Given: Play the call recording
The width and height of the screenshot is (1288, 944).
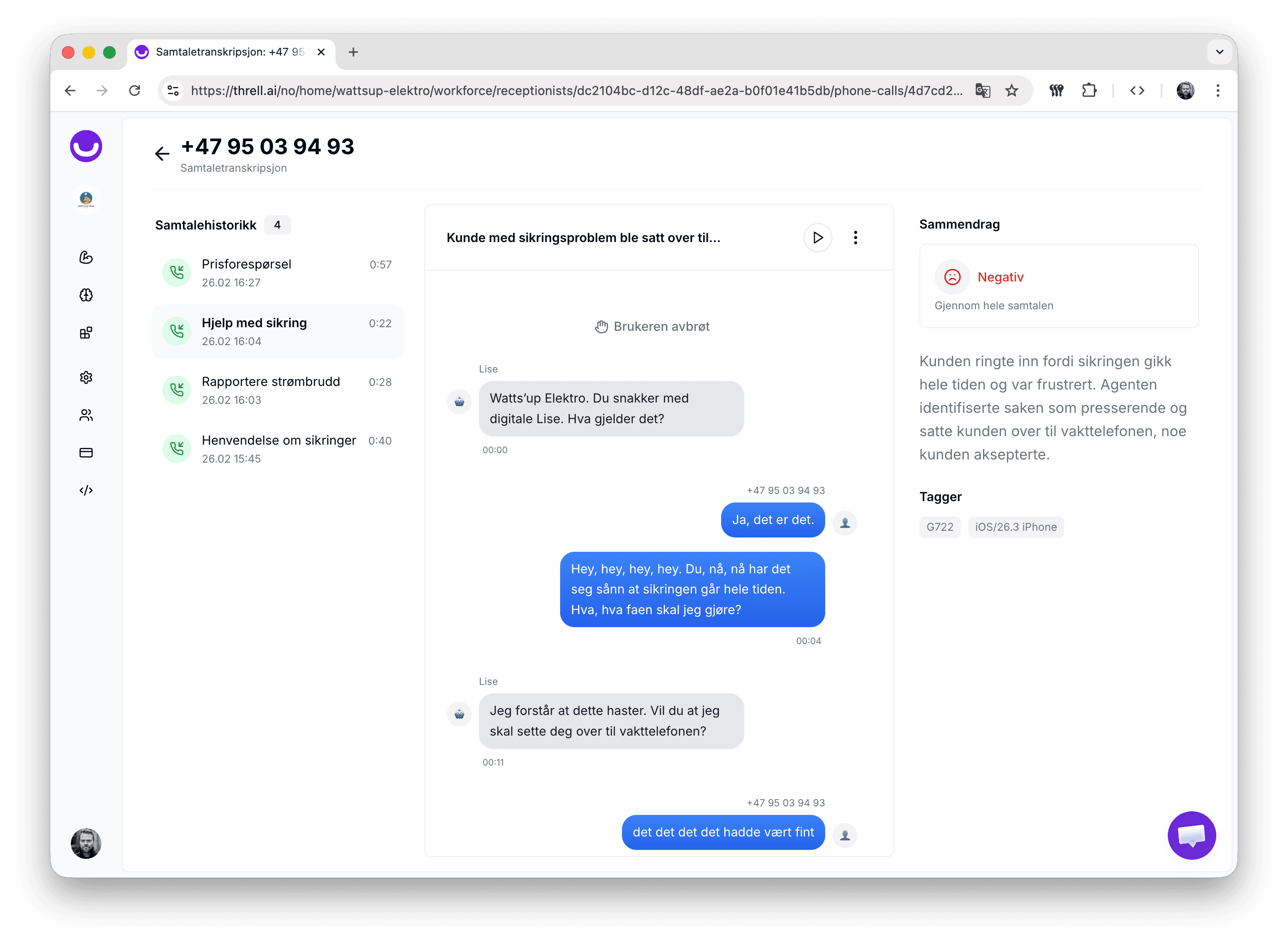Looking at the screenshot, I should point(818,237).
